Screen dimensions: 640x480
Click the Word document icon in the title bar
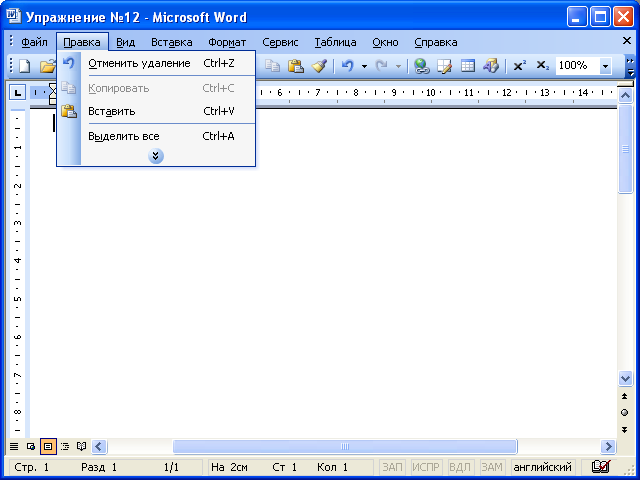(x=13, y=16)
